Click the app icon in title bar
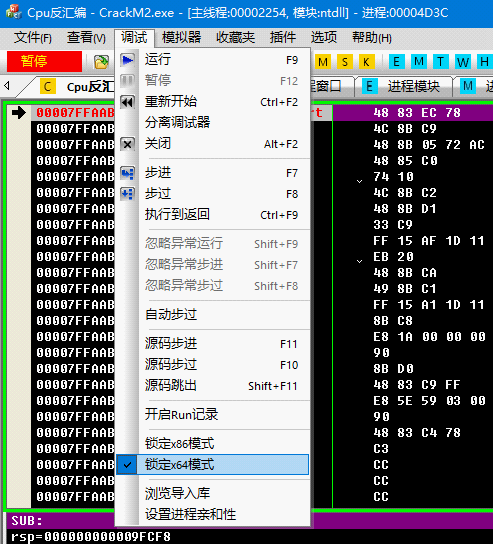The image size is (494, 545). 14,12
